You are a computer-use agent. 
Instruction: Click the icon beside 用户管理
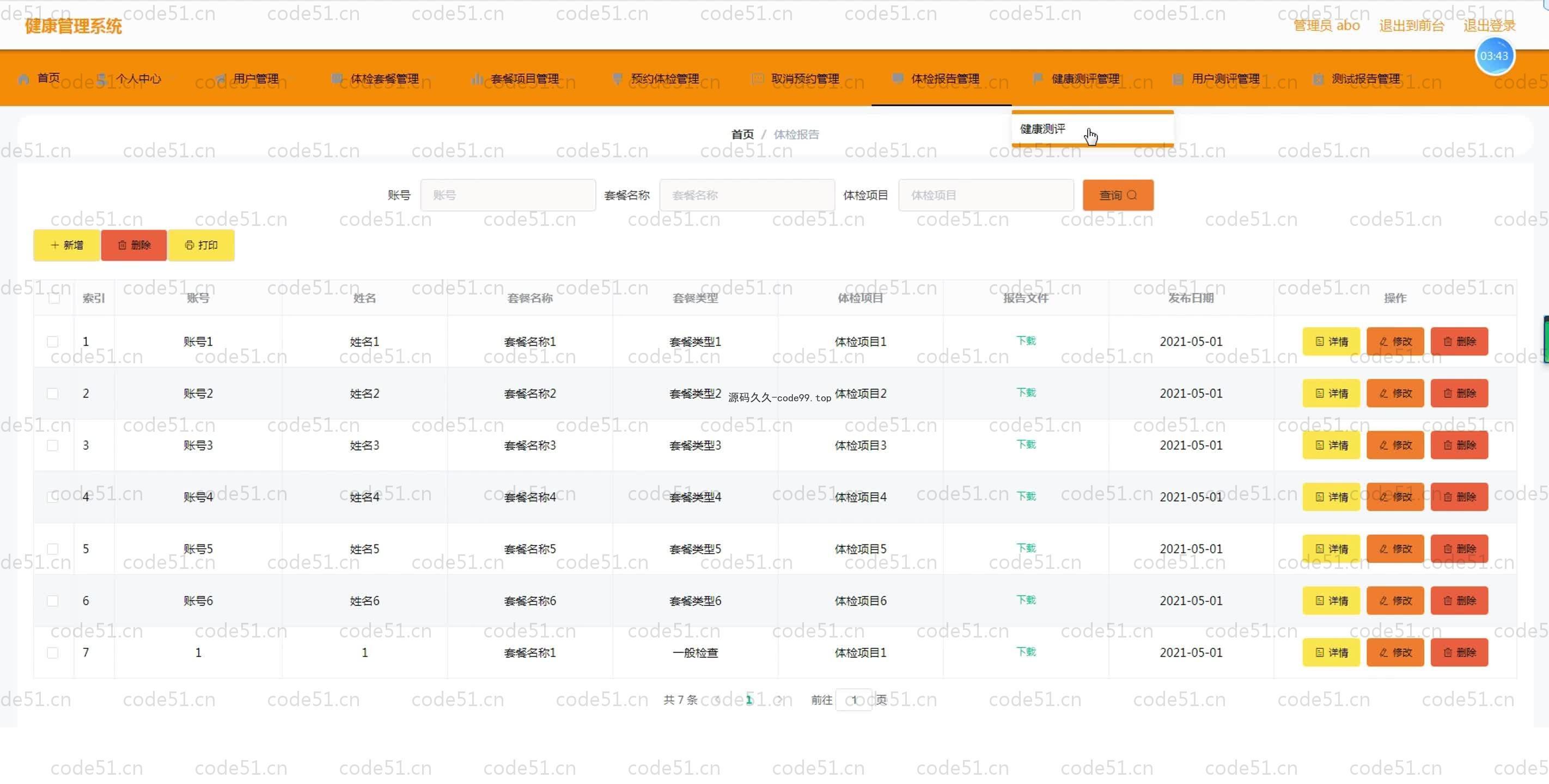(220, 79)
